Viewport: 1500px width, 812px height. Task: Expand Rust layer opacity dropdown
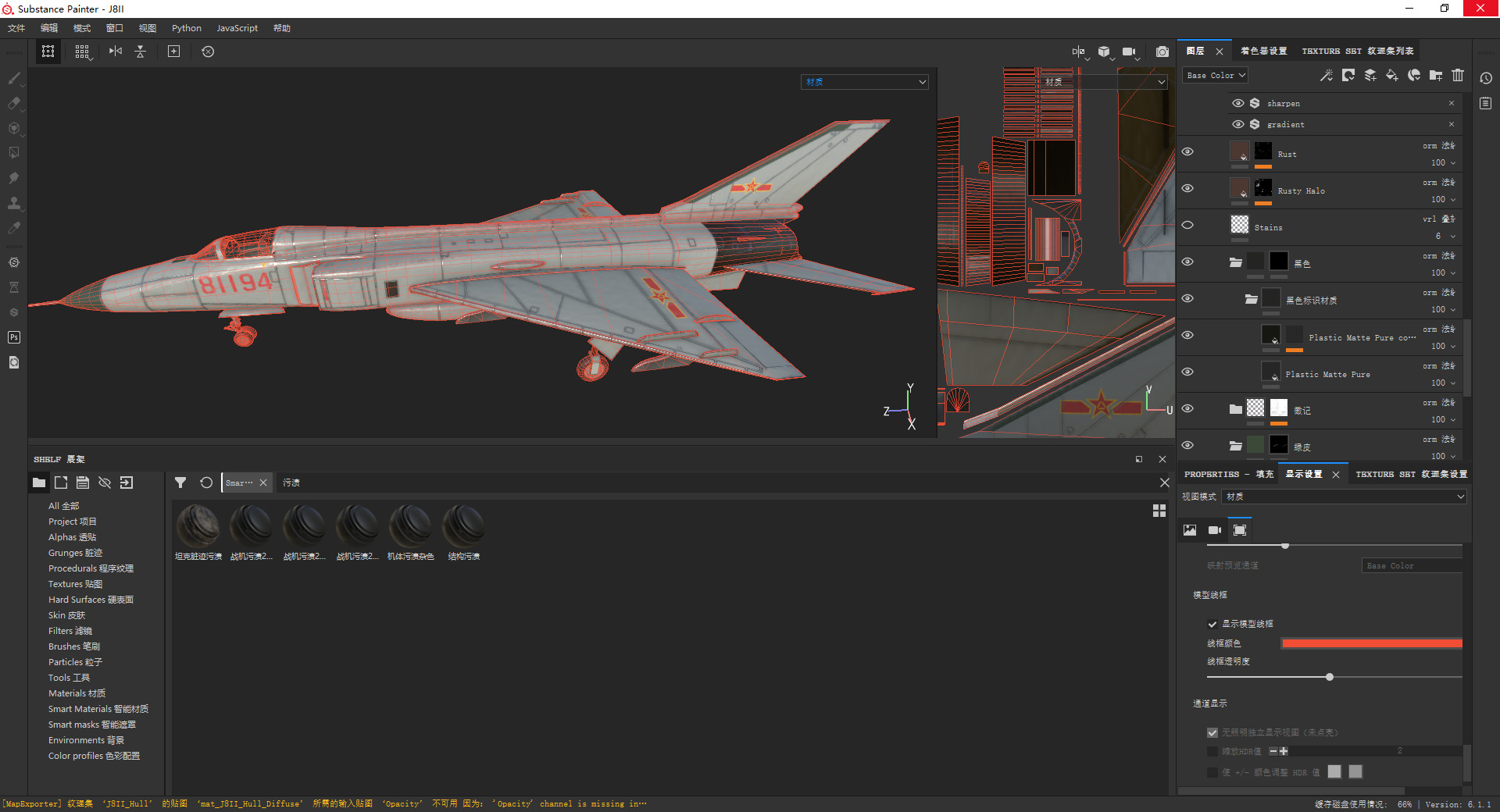pyautogui.click(x=1453, y=163)
